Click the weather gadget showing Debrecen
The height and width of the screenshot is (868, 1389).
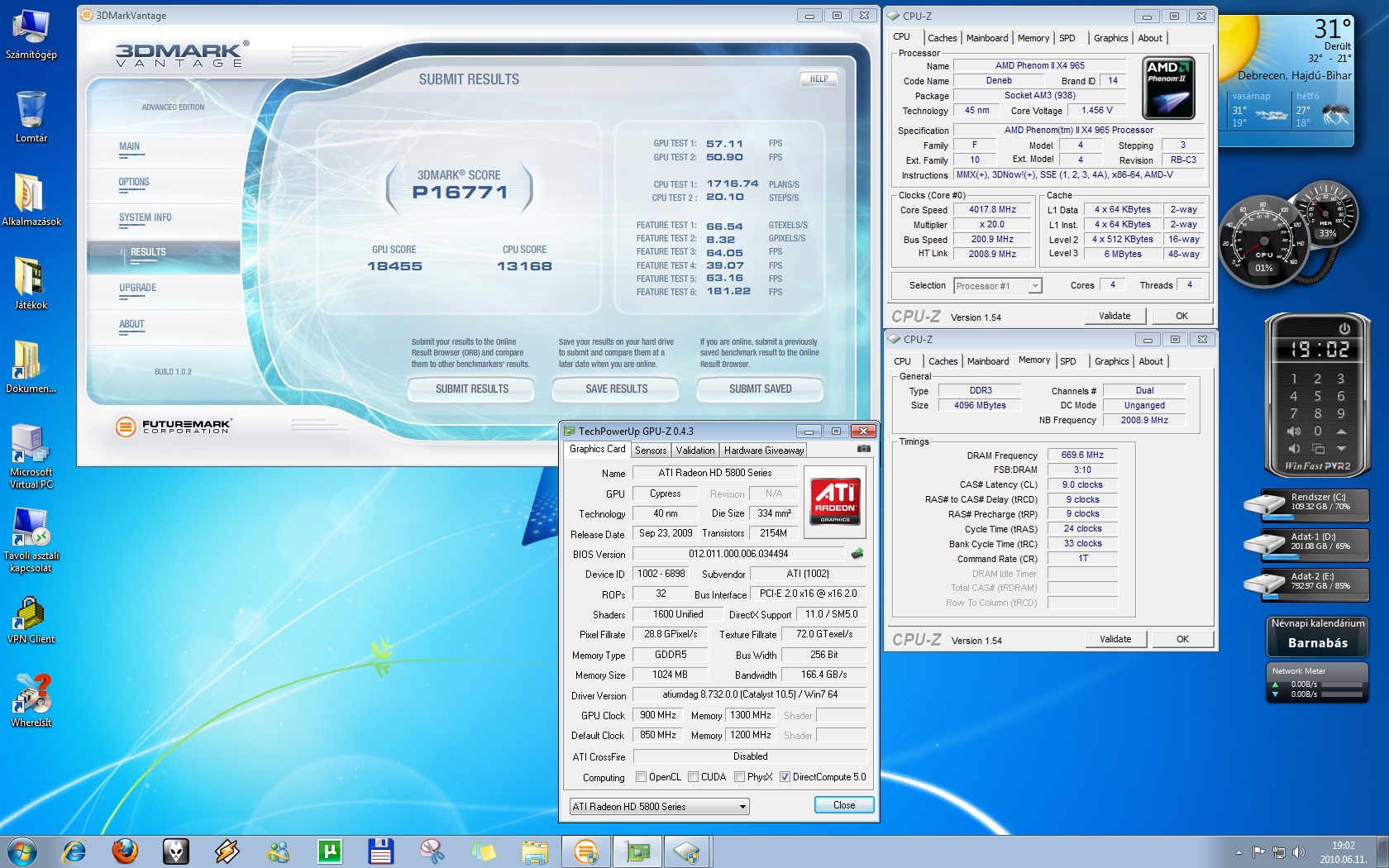point(1287,81)
